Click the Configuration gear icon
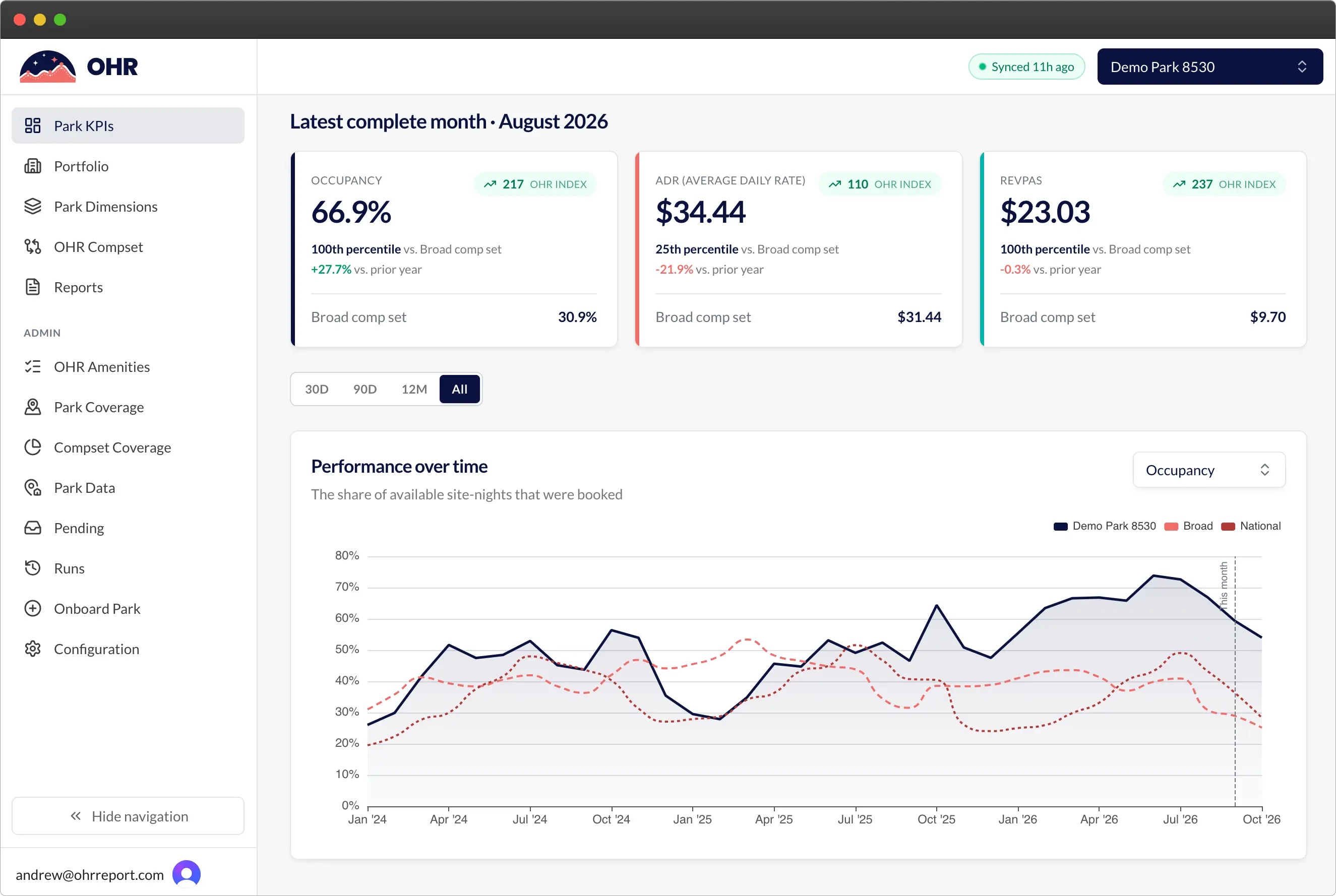Viewport: 1336px width, 896px height. pos(33,649)
